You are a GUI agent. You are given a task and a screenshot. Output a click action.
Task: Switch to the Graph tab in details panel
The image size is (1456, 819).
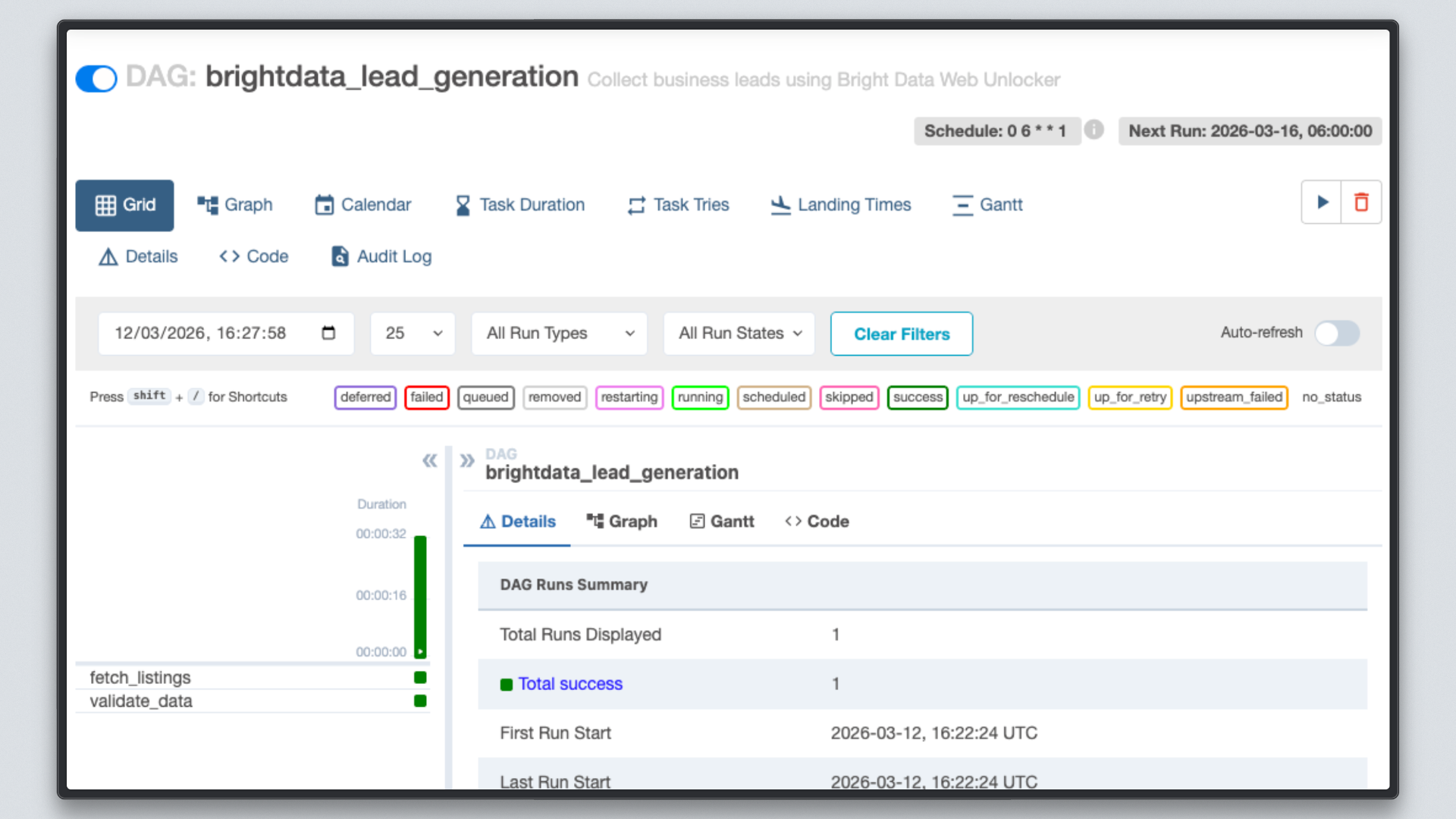622,521
